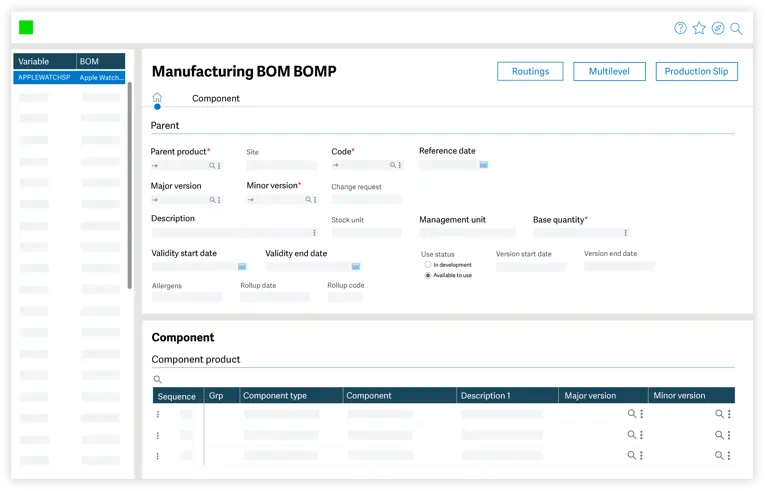This screenshot has height=491, width=765.
Task: Select APPLEWATCHSP row in left list
Action: tap(68, 77)
